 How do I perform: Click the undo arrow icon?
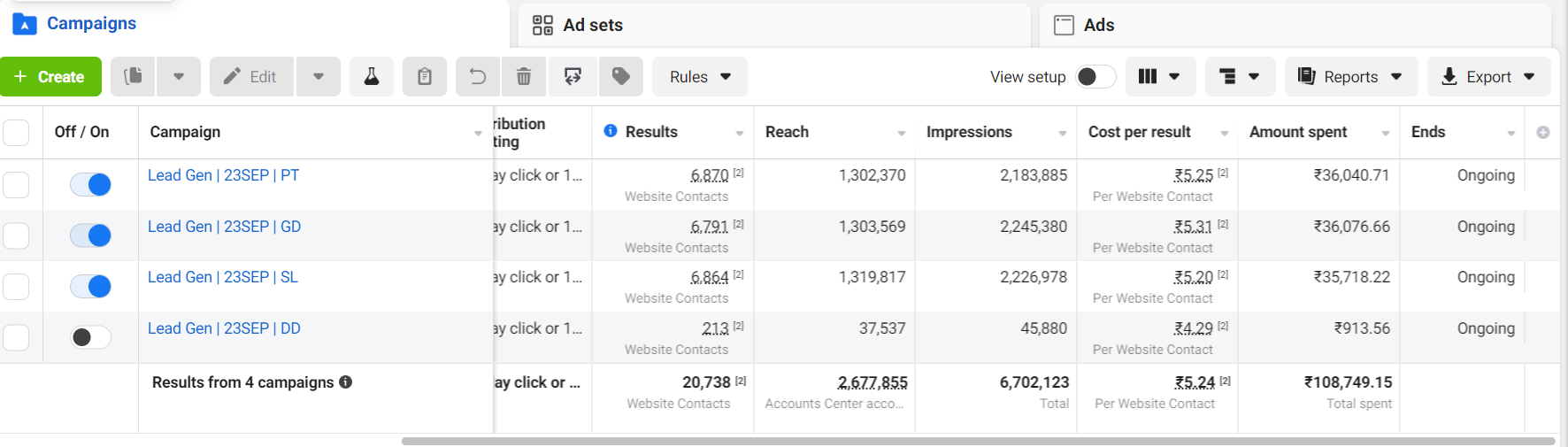478,77
